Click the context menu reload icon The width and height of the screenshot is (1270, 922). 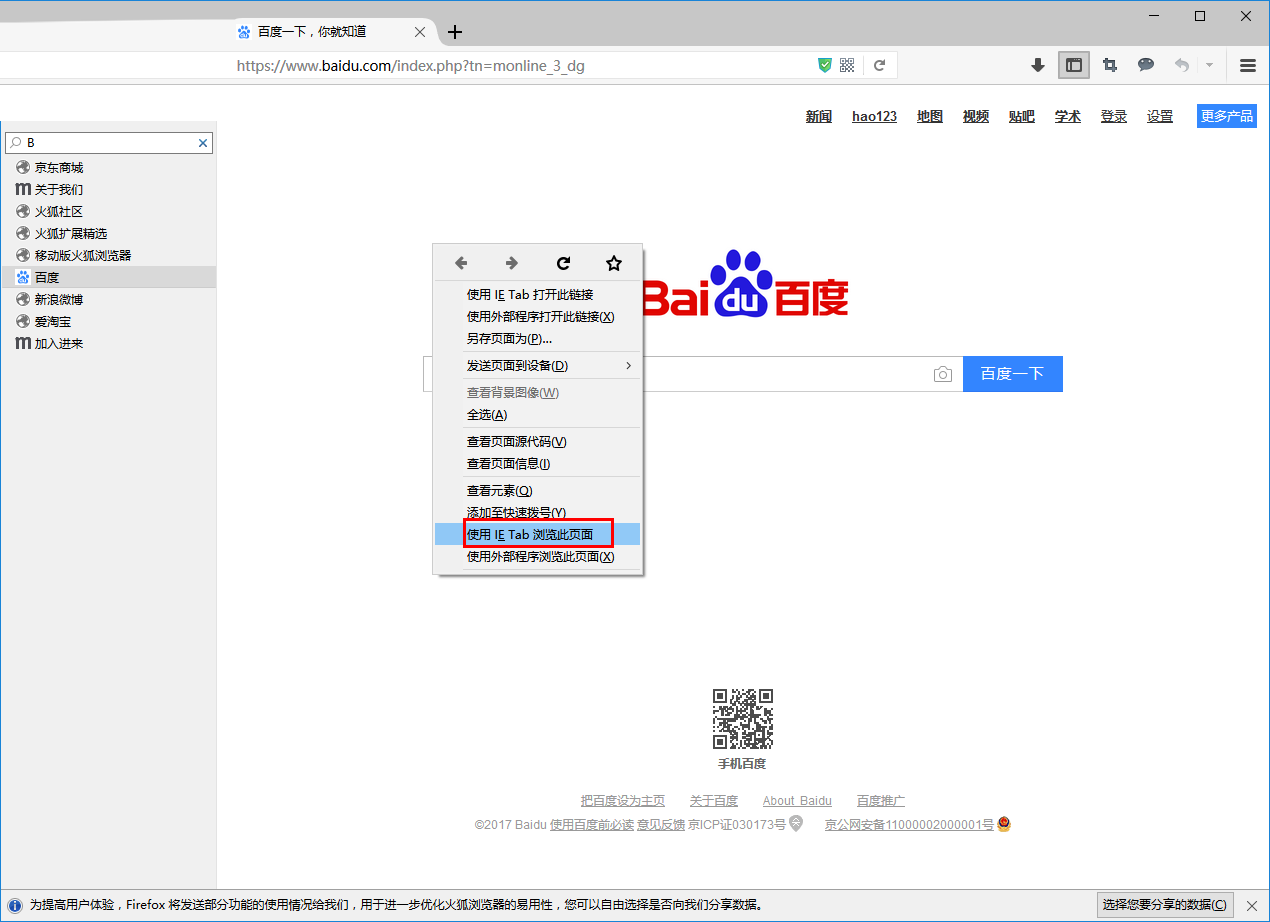point(563,263)
